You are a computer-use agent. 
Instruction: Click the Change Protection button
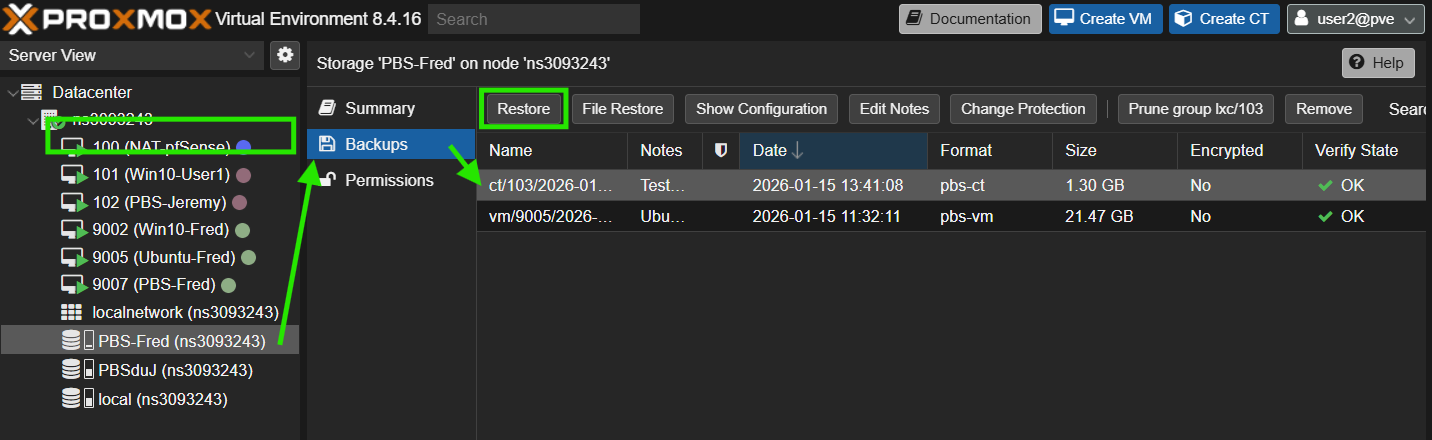(x=1022, y=109)
